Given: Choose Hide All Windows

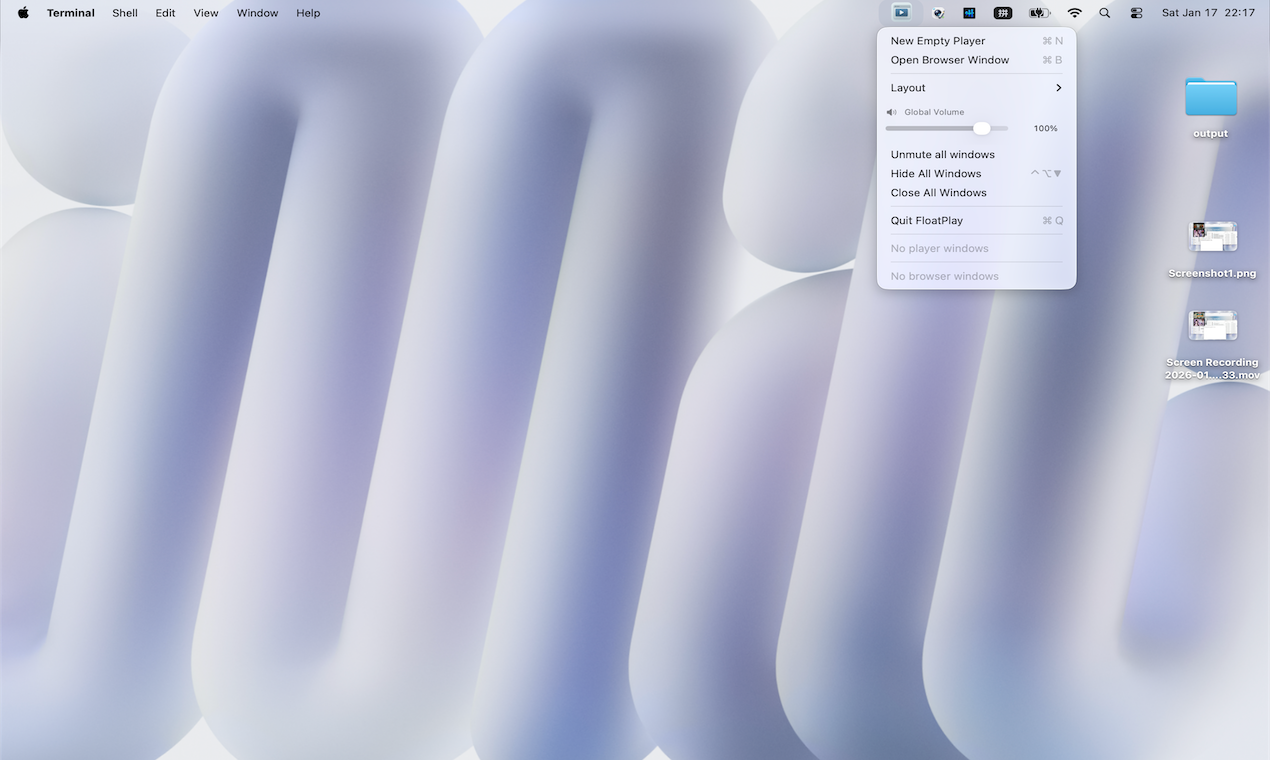Looking at the screenshot, I should coord(976,174).
